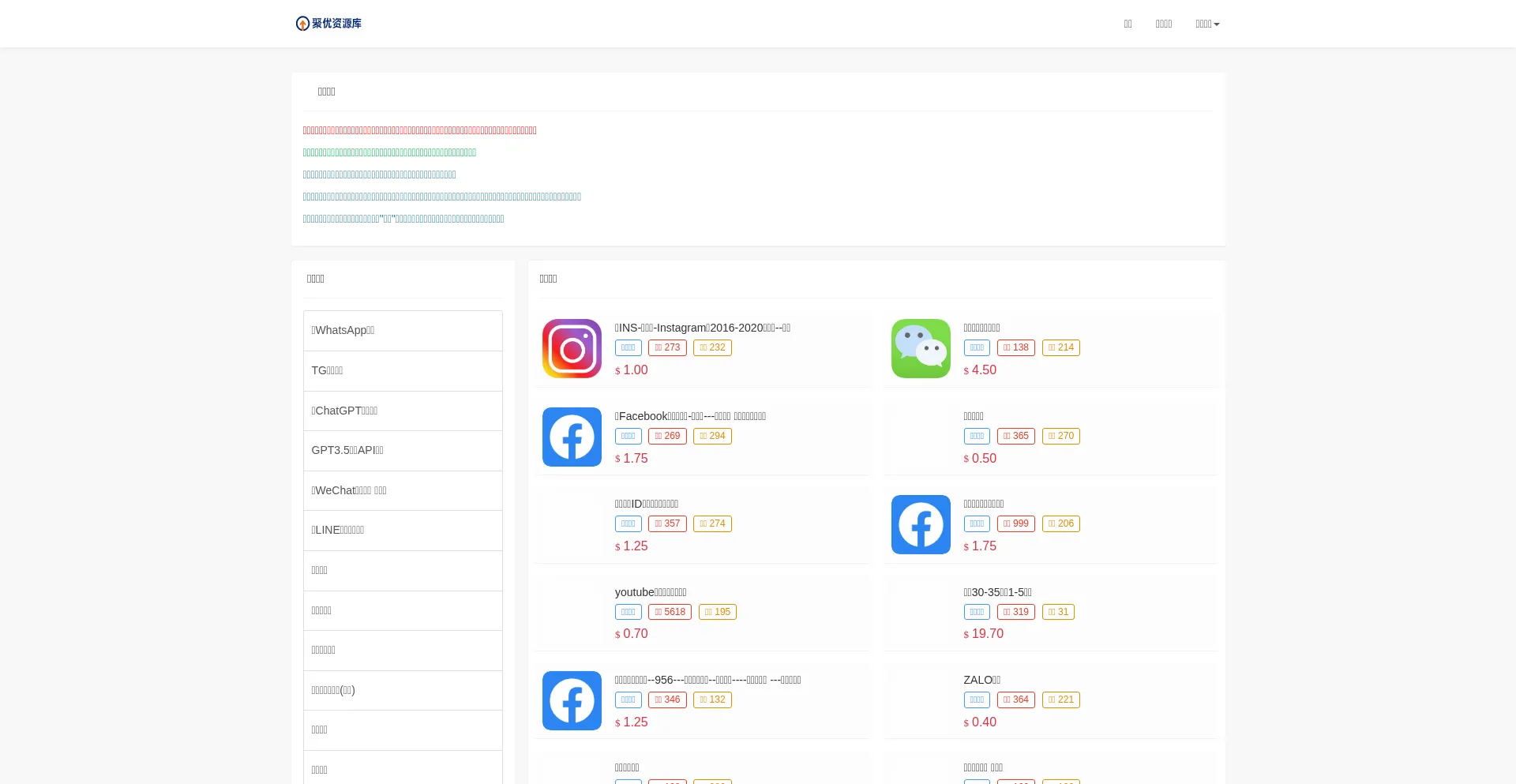Open the Facebook product title priced 1.75
The height and width of the screenshot is (784, 1516).
690,416
